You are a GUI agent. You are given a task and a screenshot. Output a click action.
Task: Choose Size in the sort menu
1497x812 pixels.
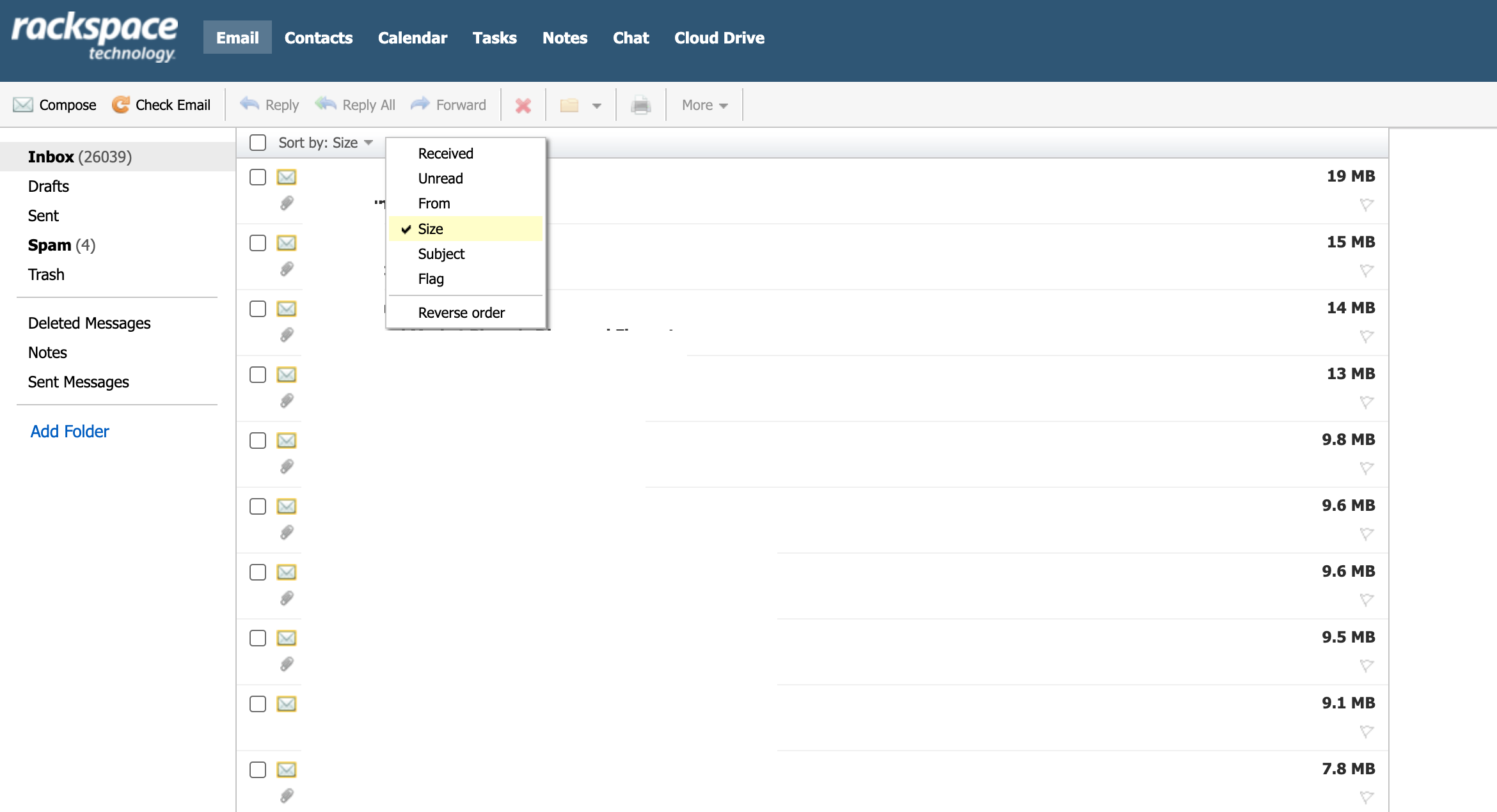[465, 229]
